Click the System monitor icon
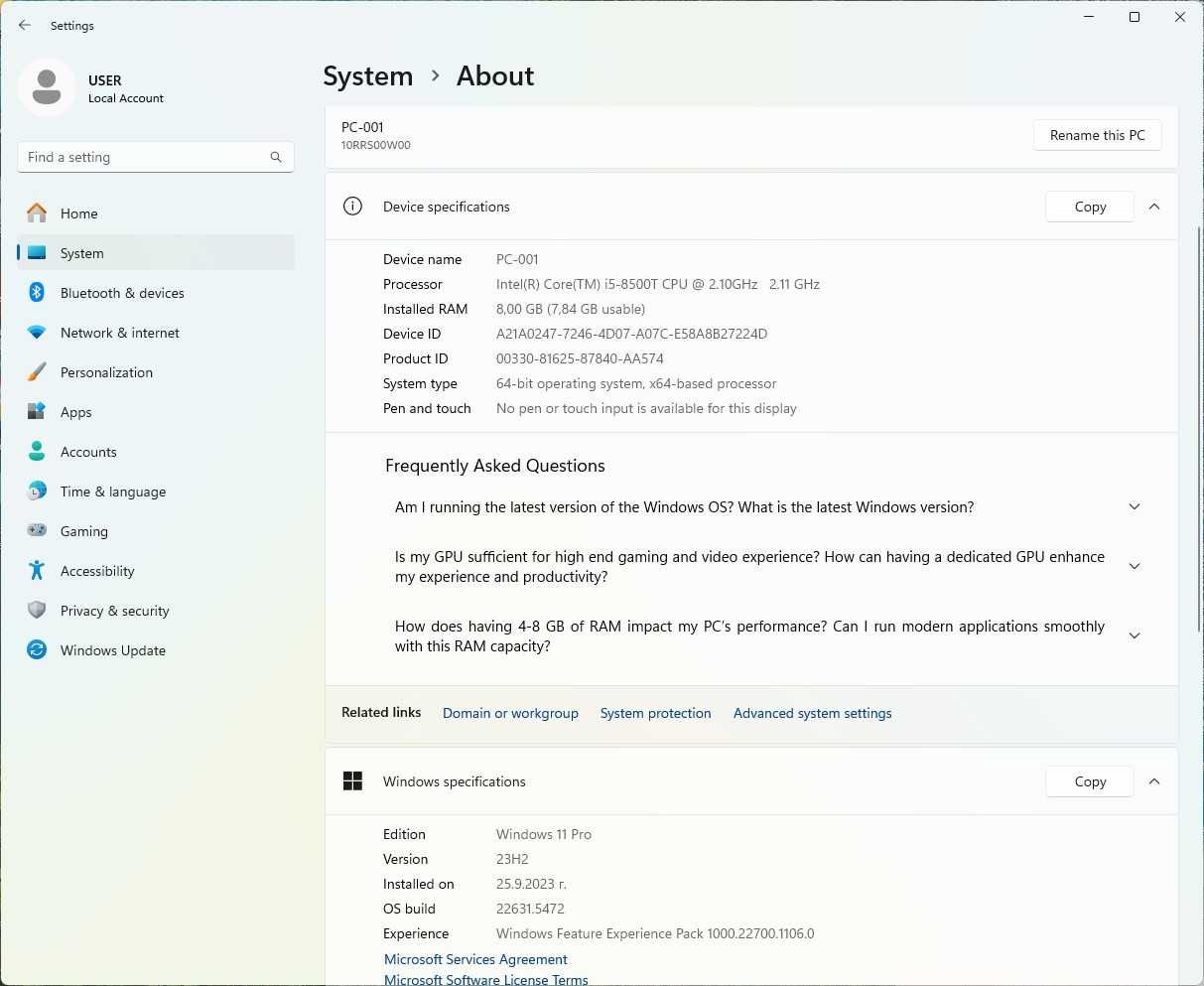 point(37,253)
